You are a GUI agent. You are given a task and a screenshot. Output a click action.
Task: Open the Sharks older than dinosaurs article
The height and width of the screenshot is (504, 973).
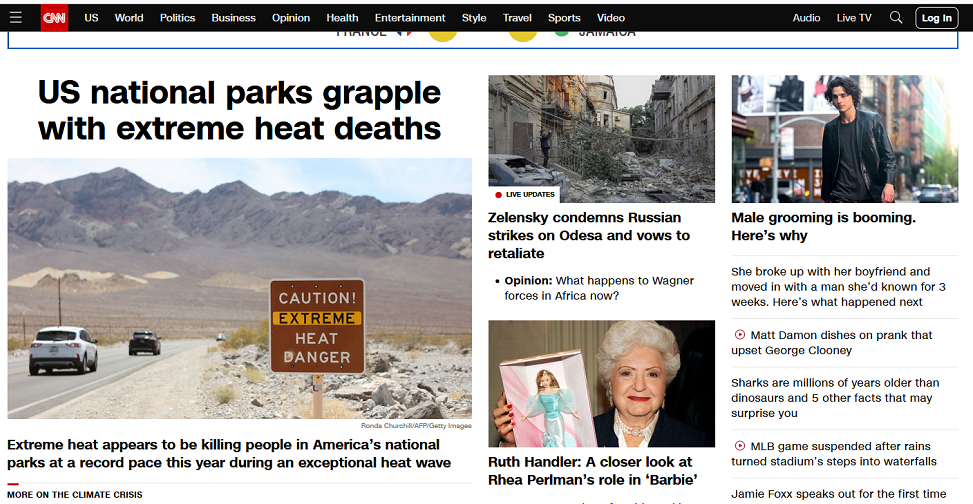tap(835, 397)
